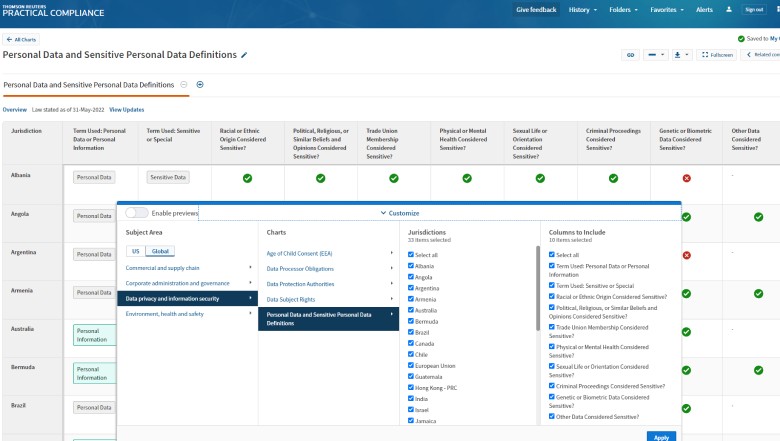Click Albania Personal Data term box

[94, 177]
